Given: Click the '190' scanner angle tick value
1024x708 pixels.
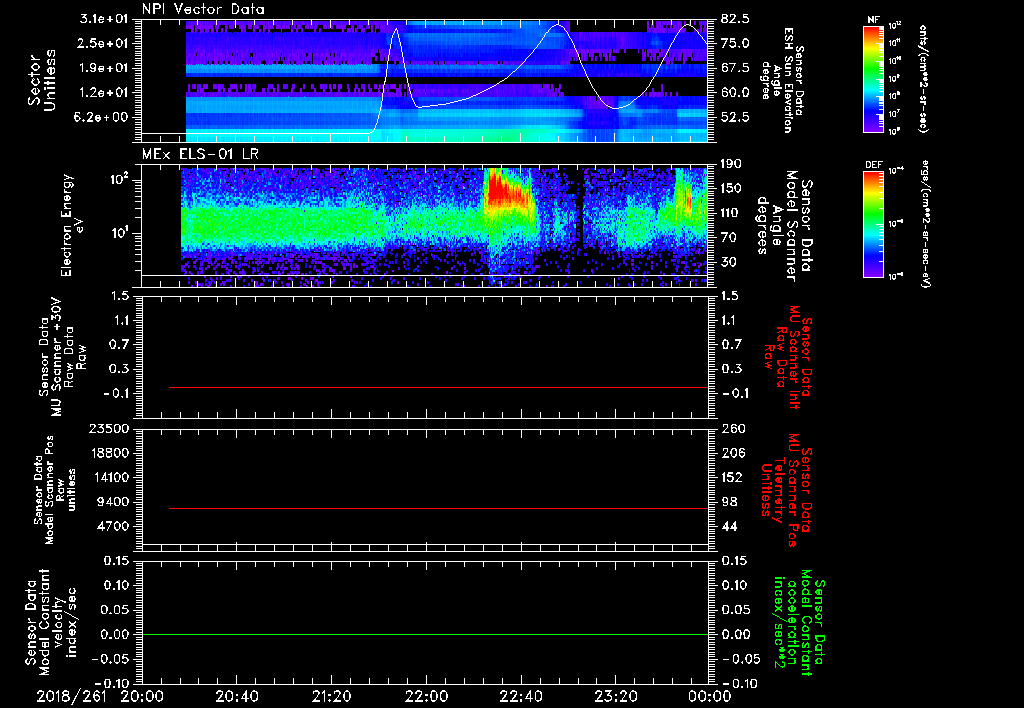Looking at the screenshot, I should (731, 163).
